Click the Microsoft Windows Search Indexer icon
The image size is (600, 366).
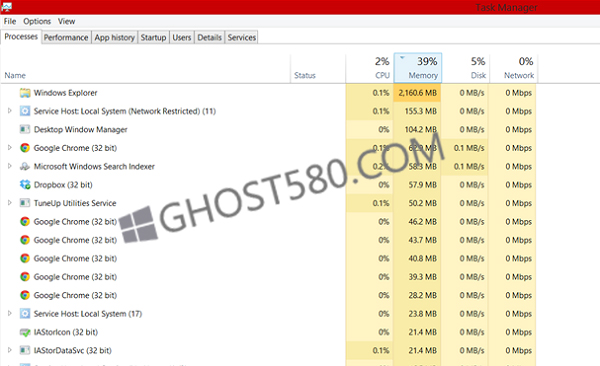tap(25, 167)
